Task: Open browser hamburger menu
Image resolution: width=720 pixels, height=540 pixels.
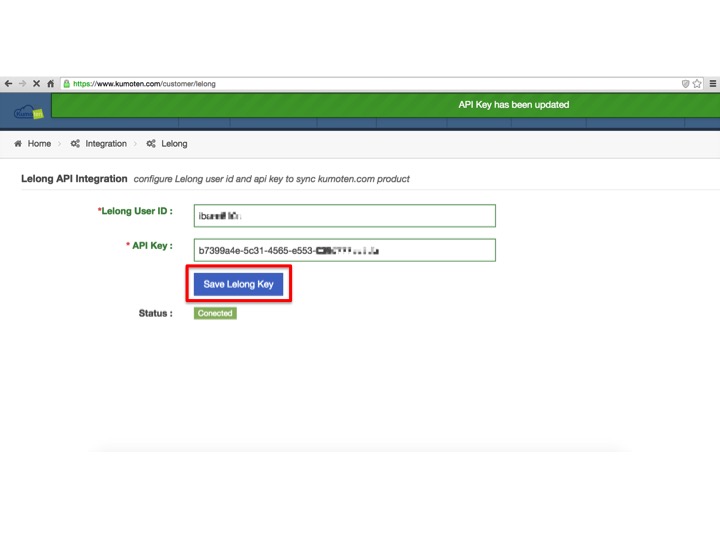Action: (x=713, y=84)
